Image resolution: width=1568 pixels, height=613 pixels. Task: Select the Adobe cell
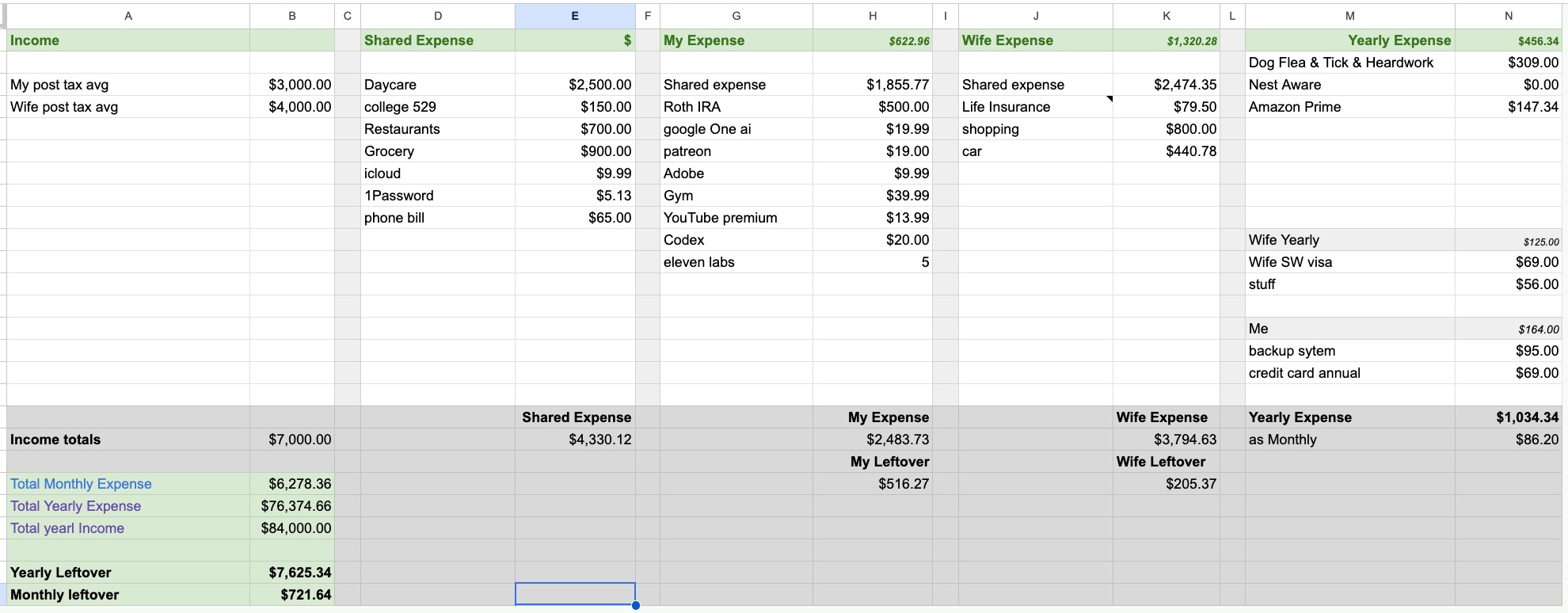(x=736, y=173)
